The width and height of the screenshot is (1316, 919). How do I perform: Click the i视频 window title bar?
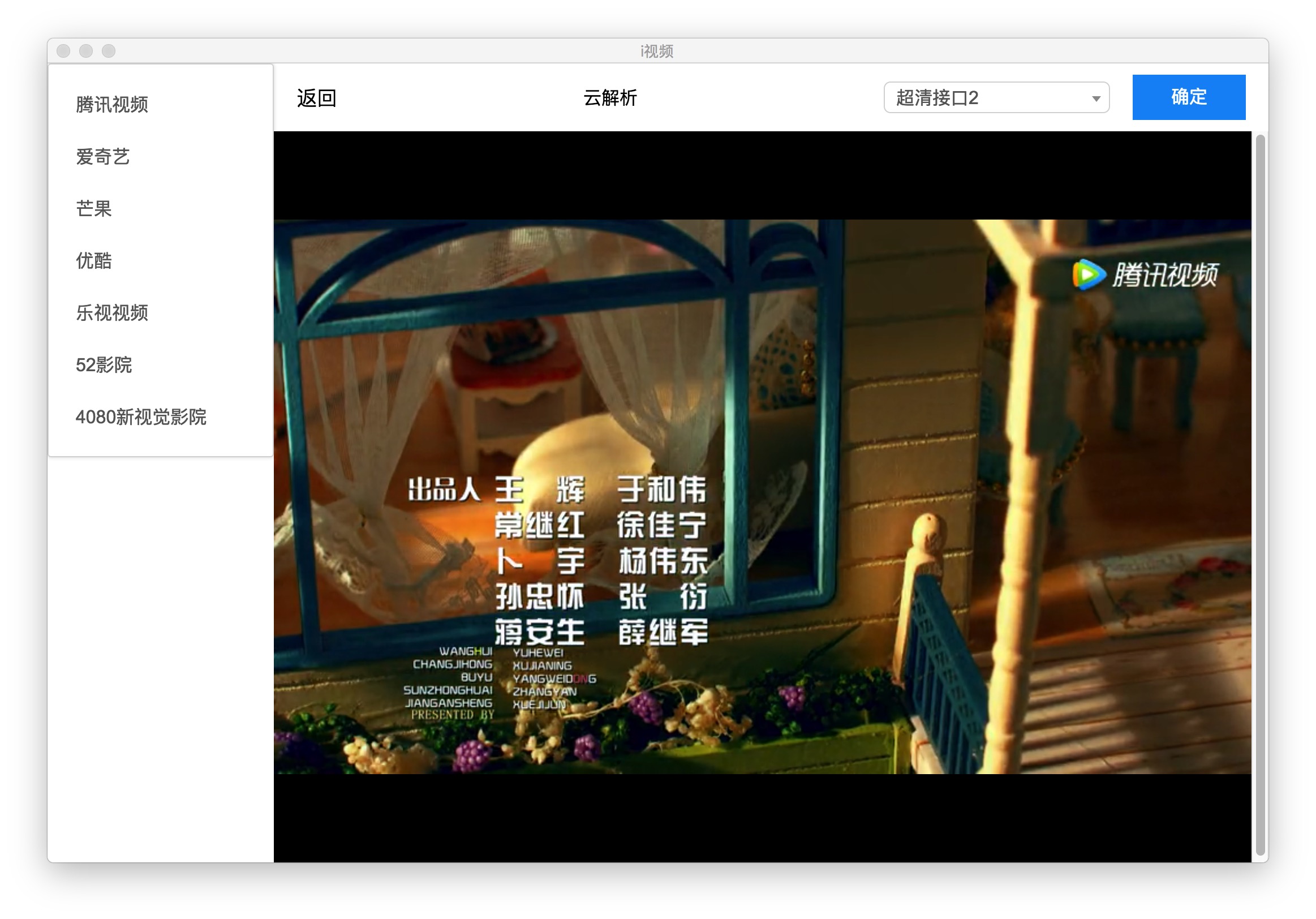pos(657,51)
